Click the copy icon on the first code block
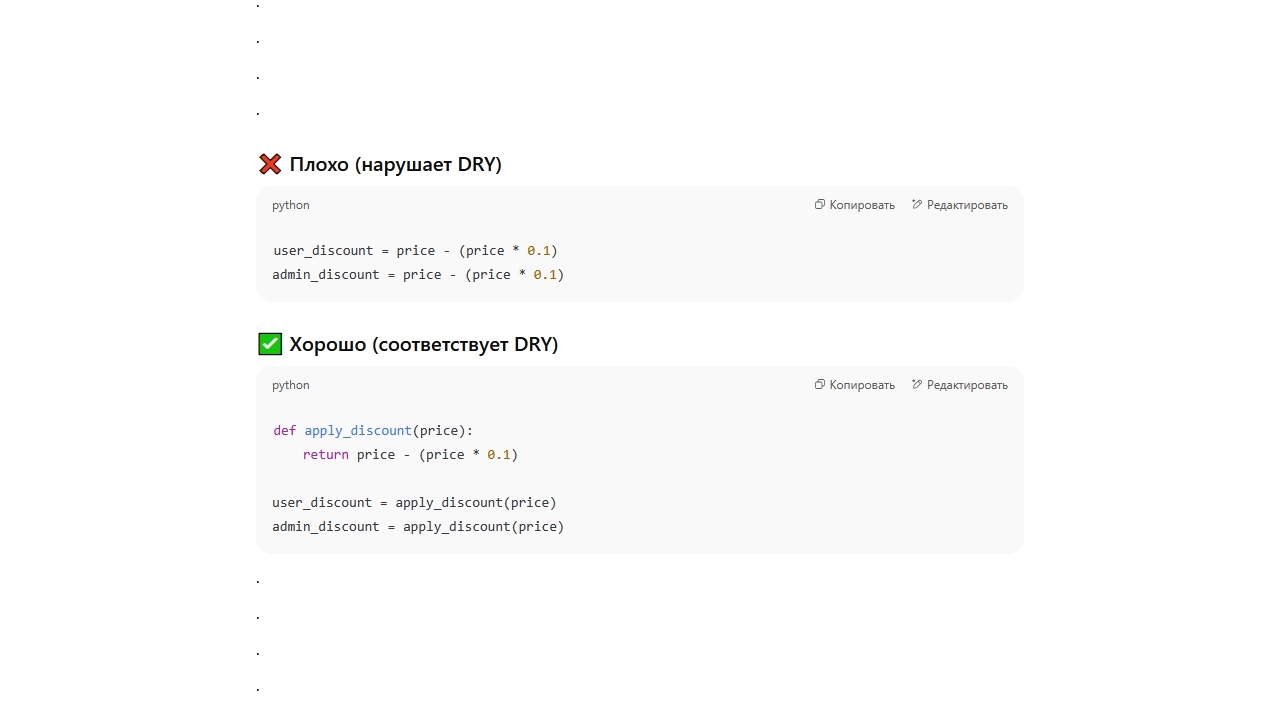1280x720 pixels. pos(819,205)
